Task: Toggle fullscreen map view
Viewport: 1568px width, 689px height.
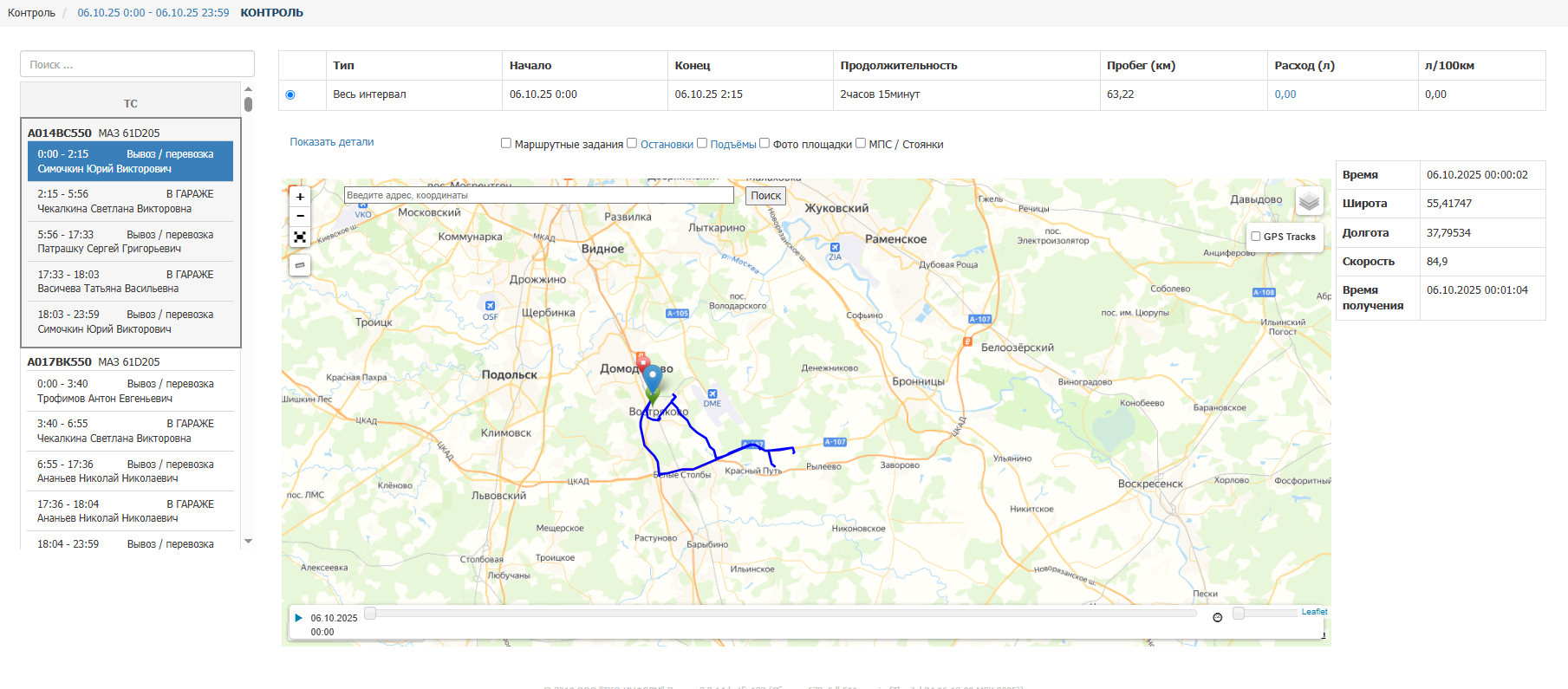Action: [300, 237]
